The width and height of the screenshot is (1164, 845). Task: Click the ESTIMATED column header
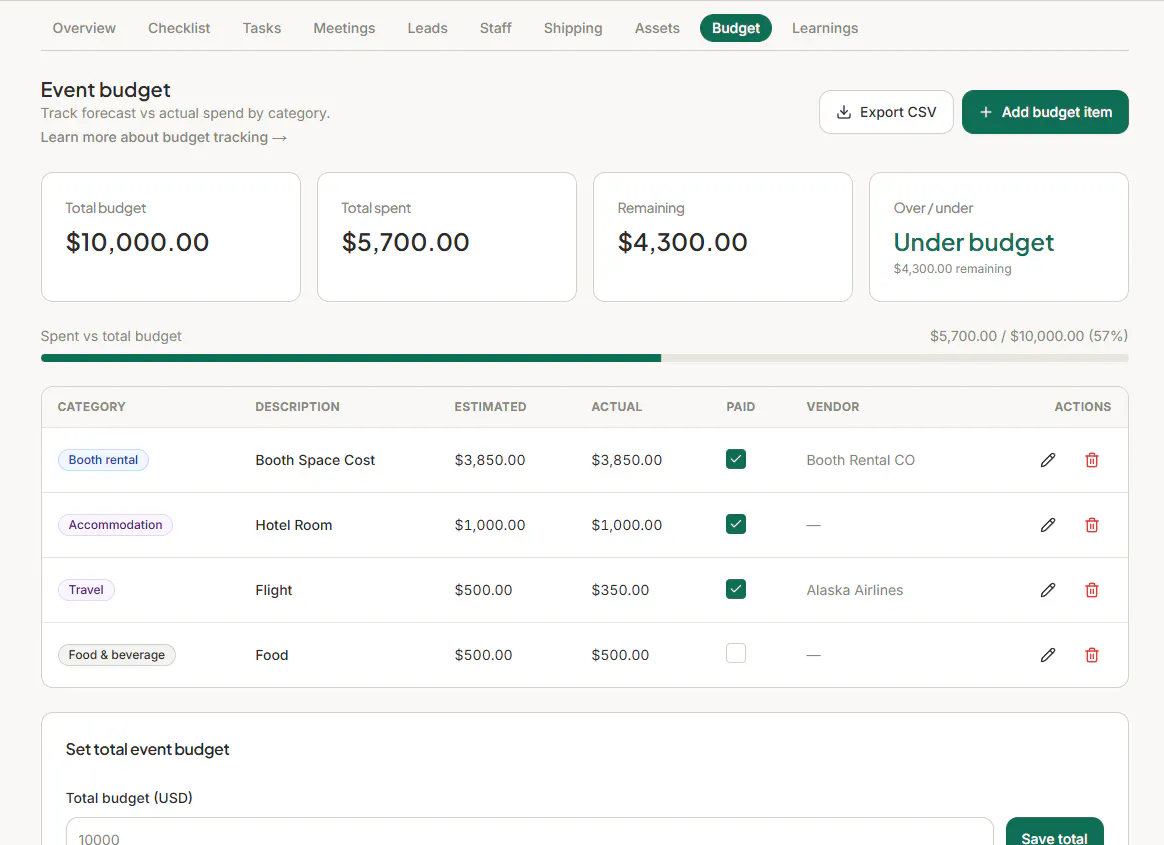490,407
